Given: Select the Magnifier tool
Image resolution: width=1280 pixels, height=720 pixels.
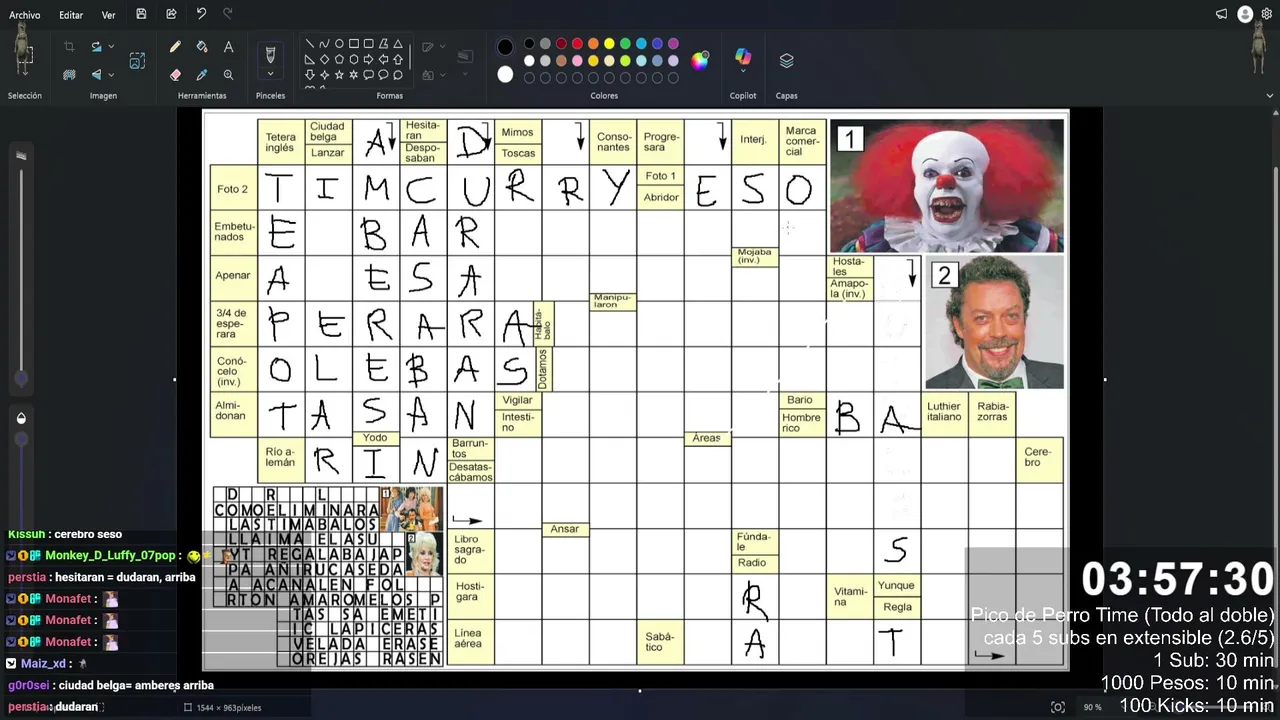Looking at the screenshot, I should [228, 74].
